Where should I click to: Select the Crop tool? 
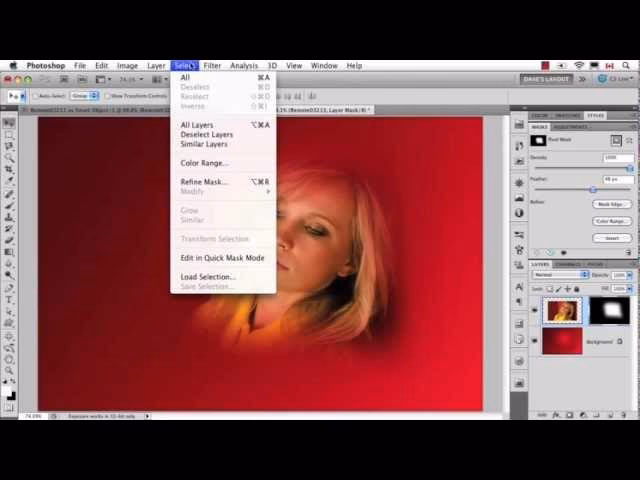tap(9, 169)
